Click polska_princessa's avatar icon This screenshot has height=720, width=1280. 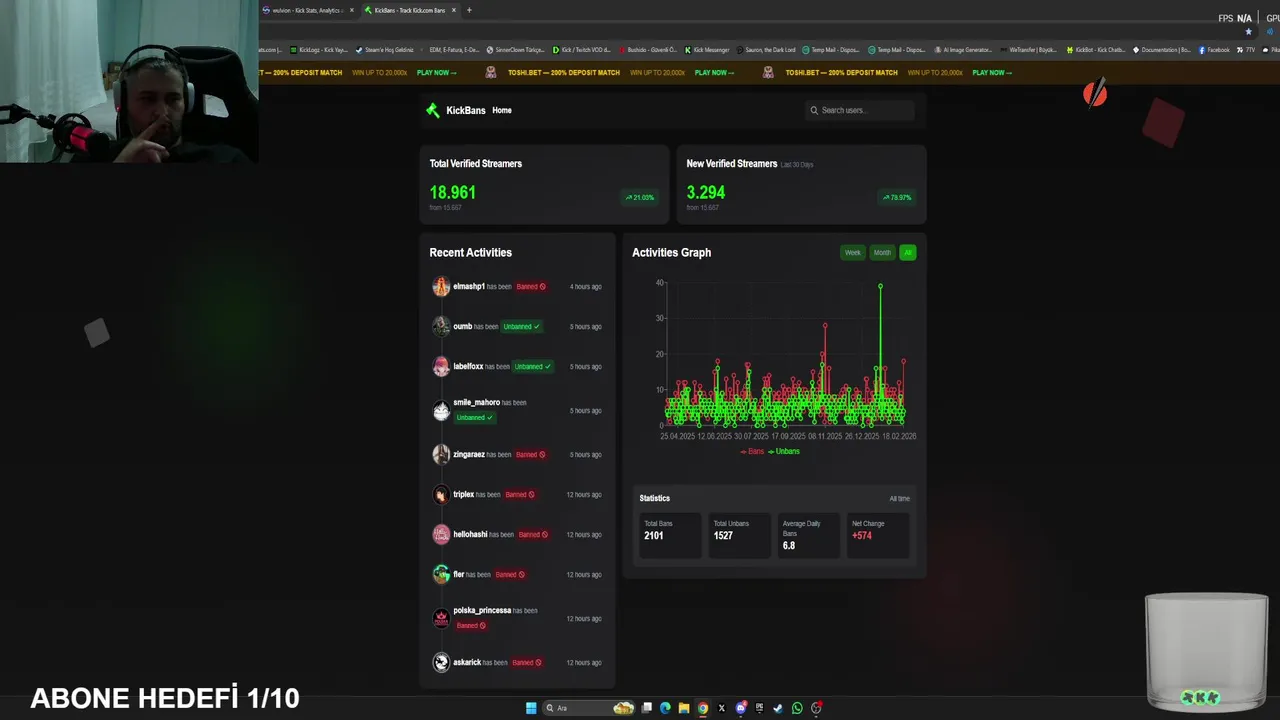point(441,618)
